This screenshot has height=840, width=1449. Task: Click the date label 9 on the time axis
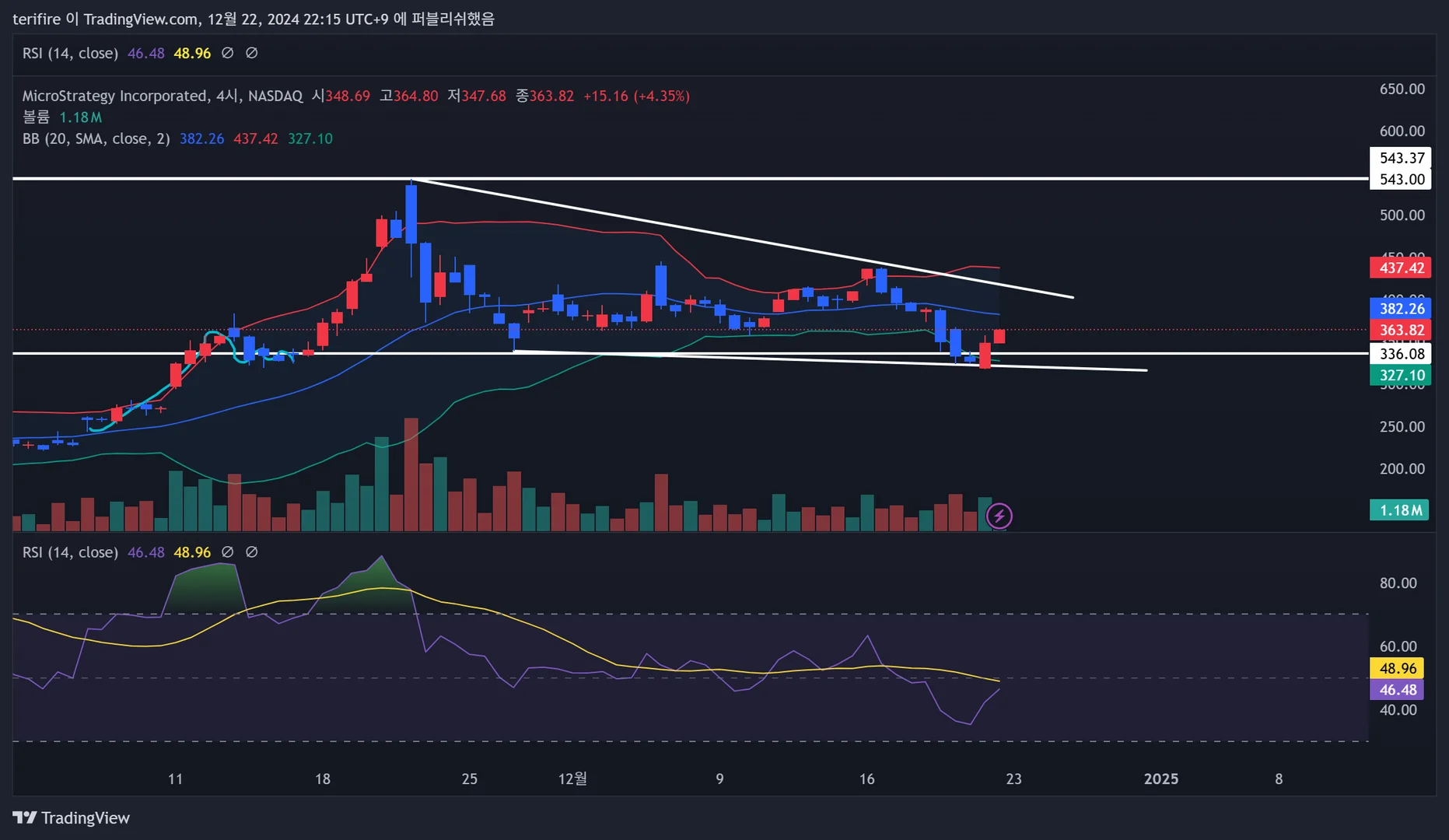tap(719, 779)
